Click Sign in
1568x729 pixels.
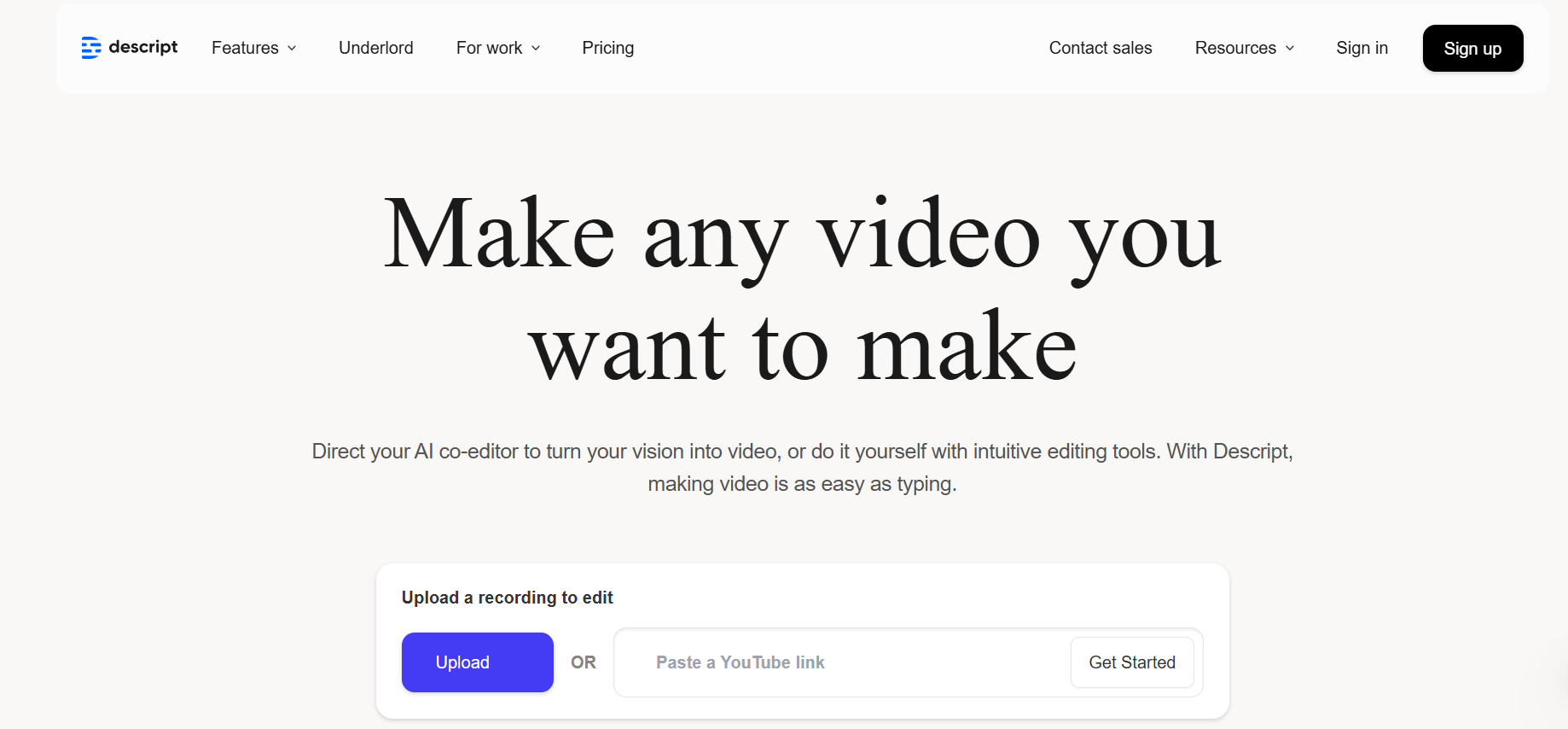(x=1362, y=48)
